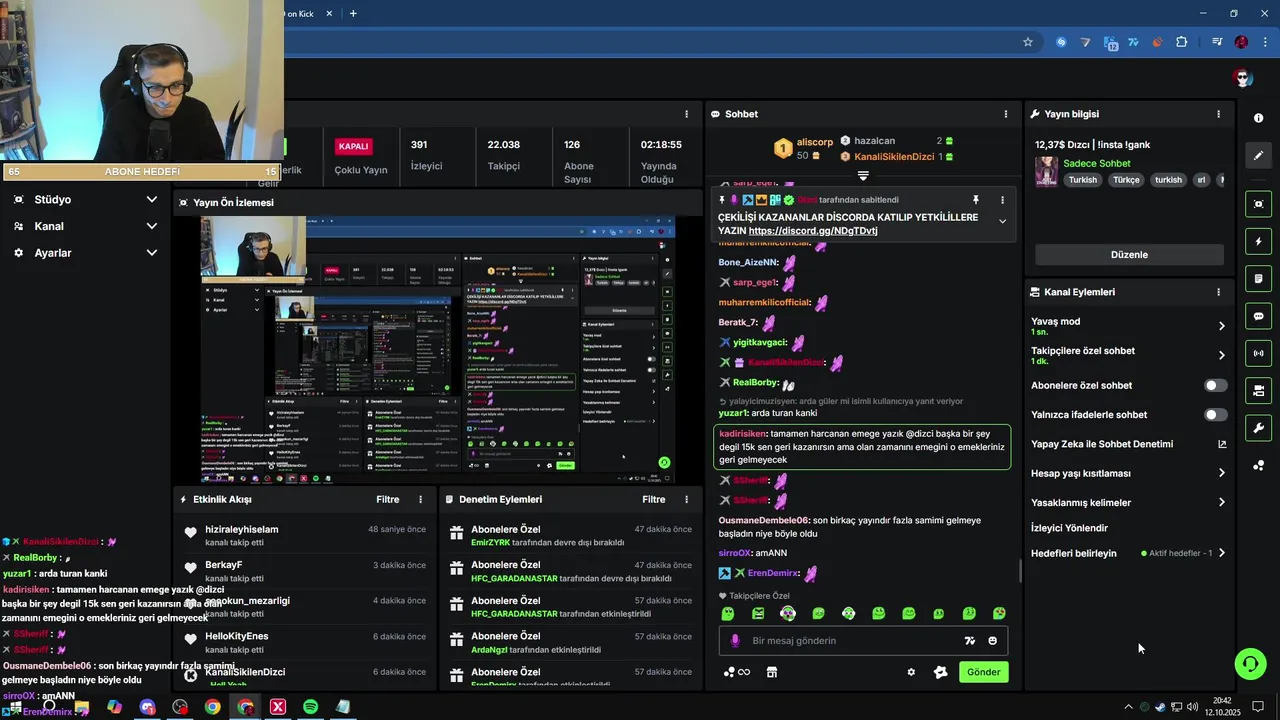Open notification center in taskbar
The image size is (1280, 720).
(1258, 707)
